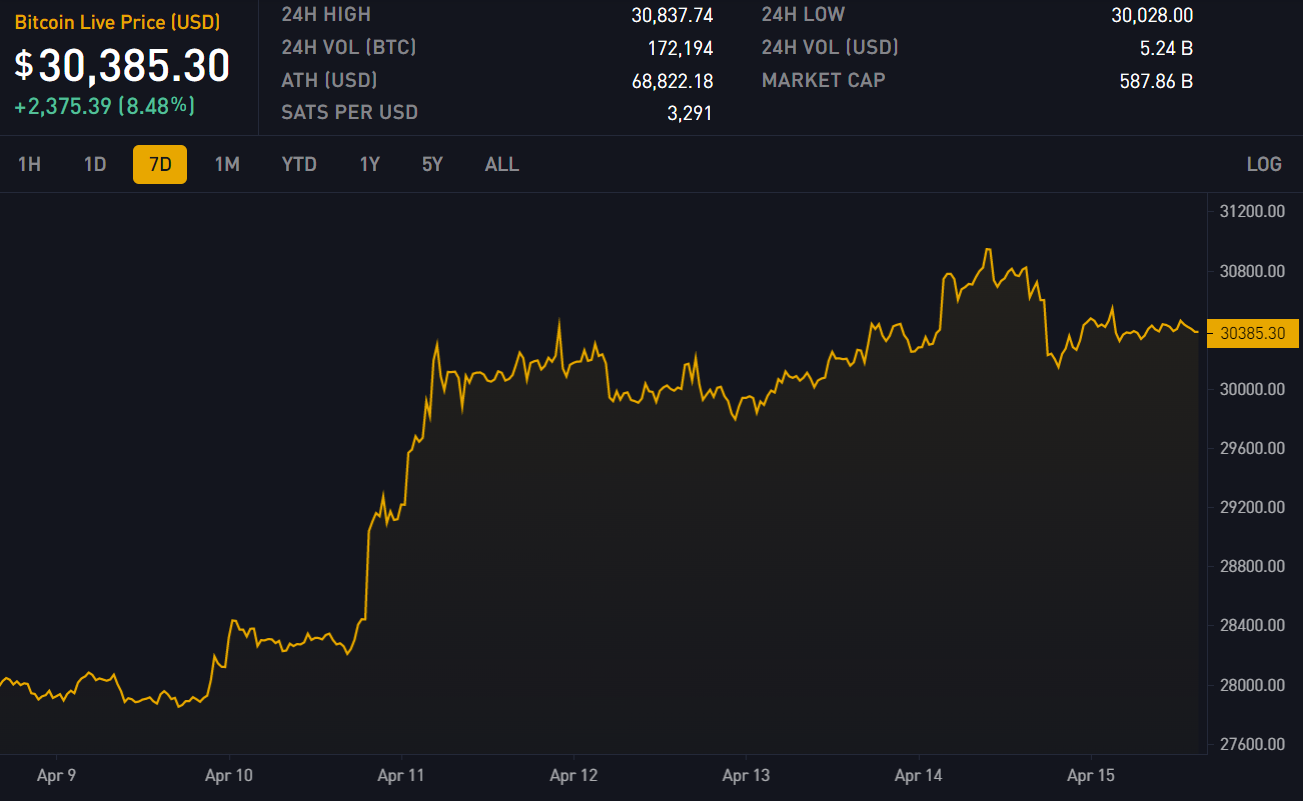
Task: Click the 24H HIGH value 30,837.74
Action: point(671,15)
